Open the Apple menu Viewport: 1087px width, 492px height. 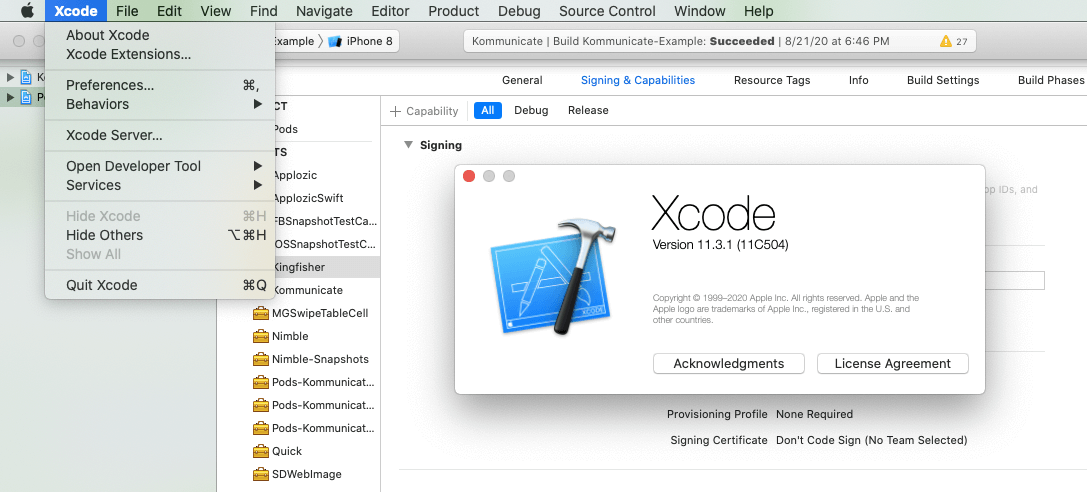(26, 10)
